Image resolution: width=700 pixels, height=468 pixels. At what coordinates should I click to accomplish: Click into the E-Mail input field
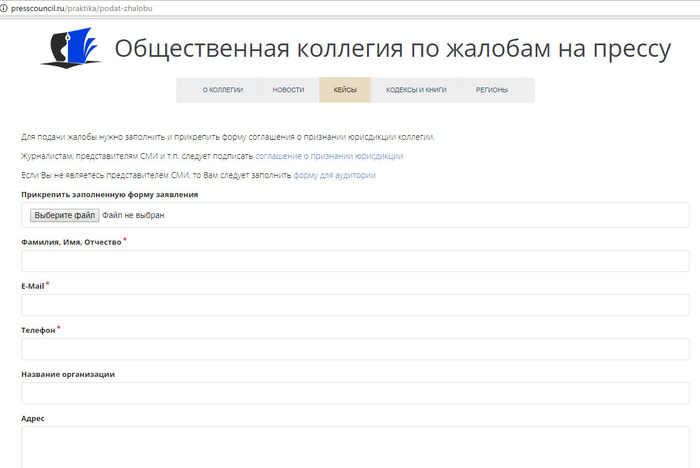(x=355, y=305)
